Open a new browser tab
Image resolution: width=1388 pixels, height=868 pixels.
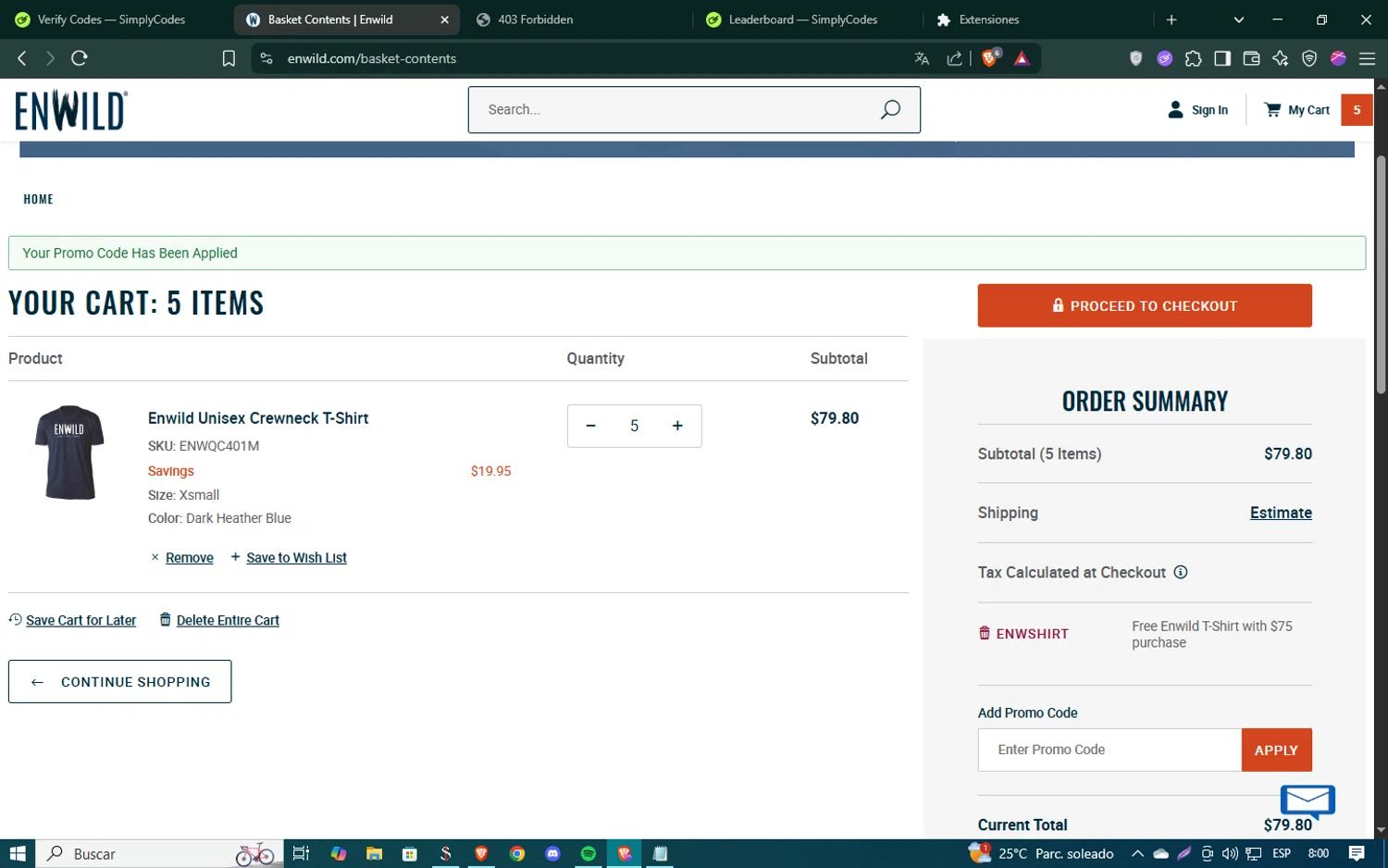tap(1171, 19)
